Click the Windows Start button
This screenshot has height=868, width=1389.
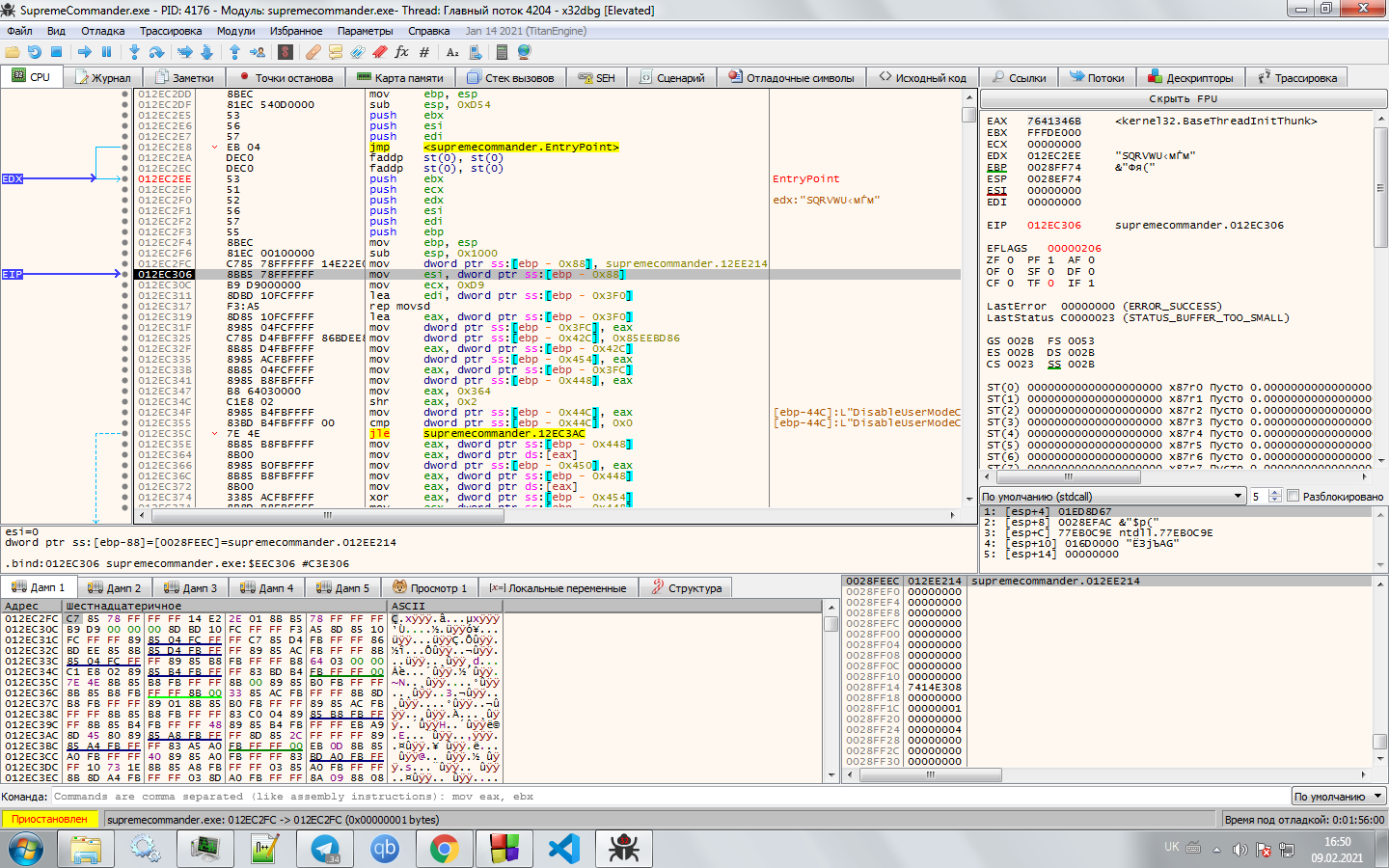tap(26, 849)
